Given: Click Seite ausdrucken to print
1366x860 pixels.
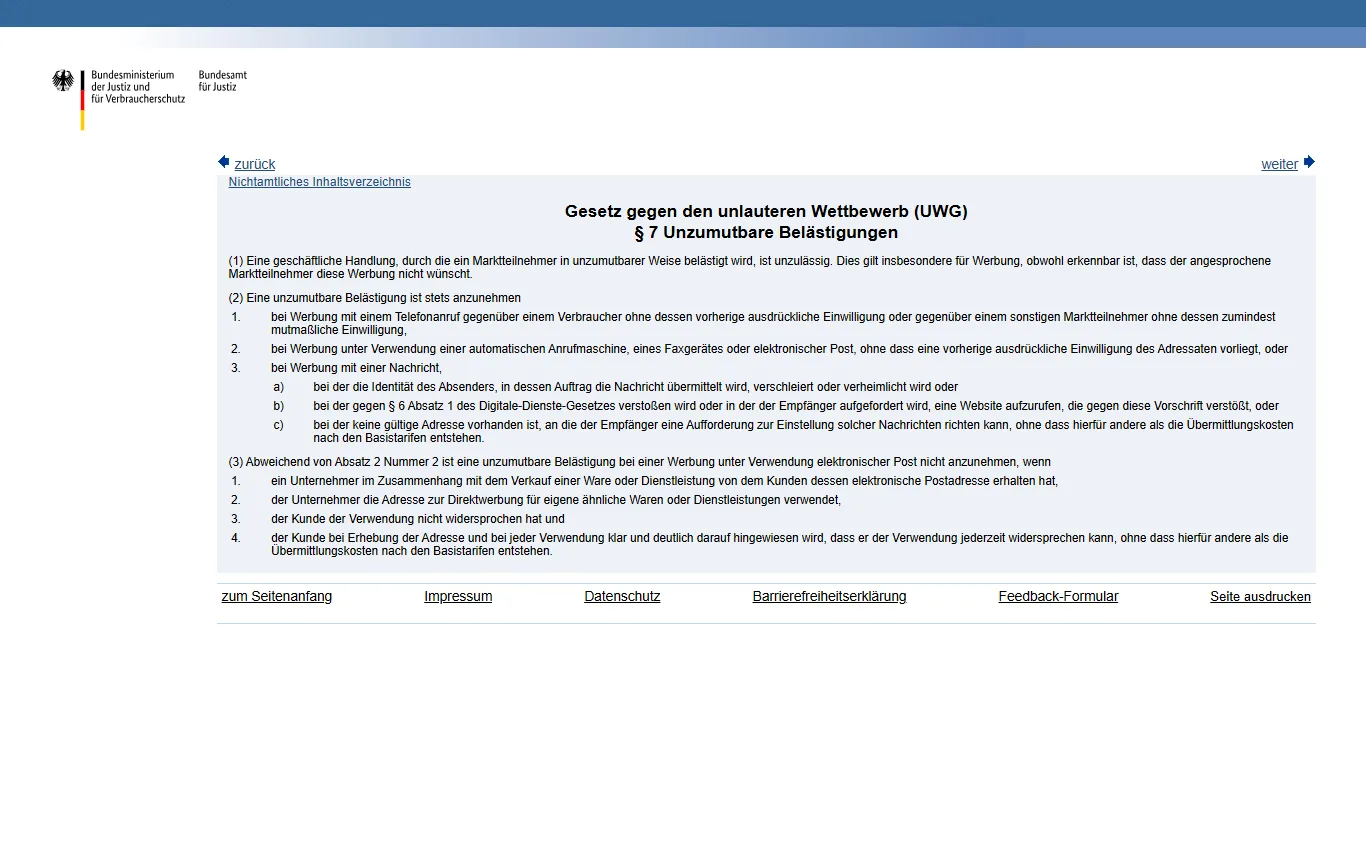Looking at the screenshot, I should tap(1260, 596).
